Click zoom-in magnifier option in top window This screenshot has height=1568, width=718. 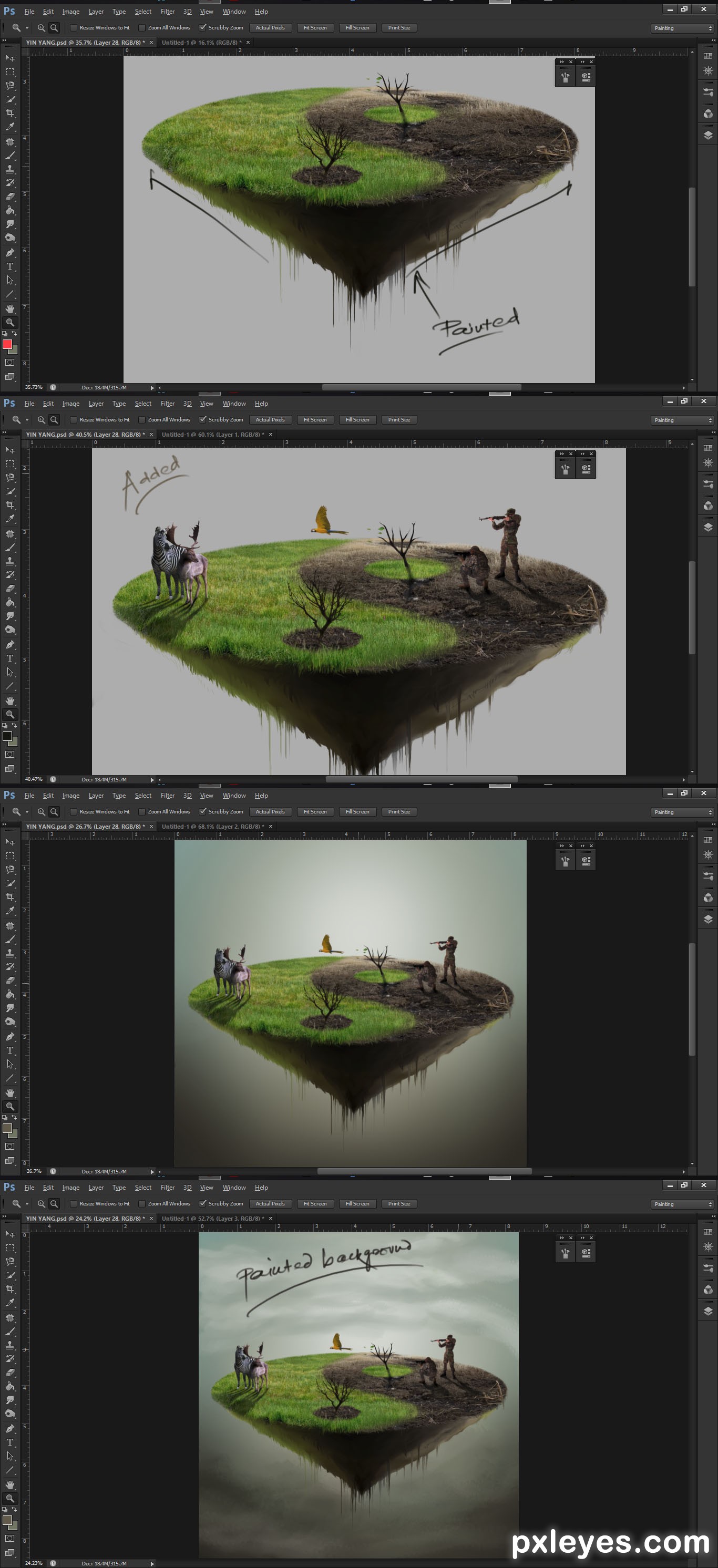coord(42,28)
